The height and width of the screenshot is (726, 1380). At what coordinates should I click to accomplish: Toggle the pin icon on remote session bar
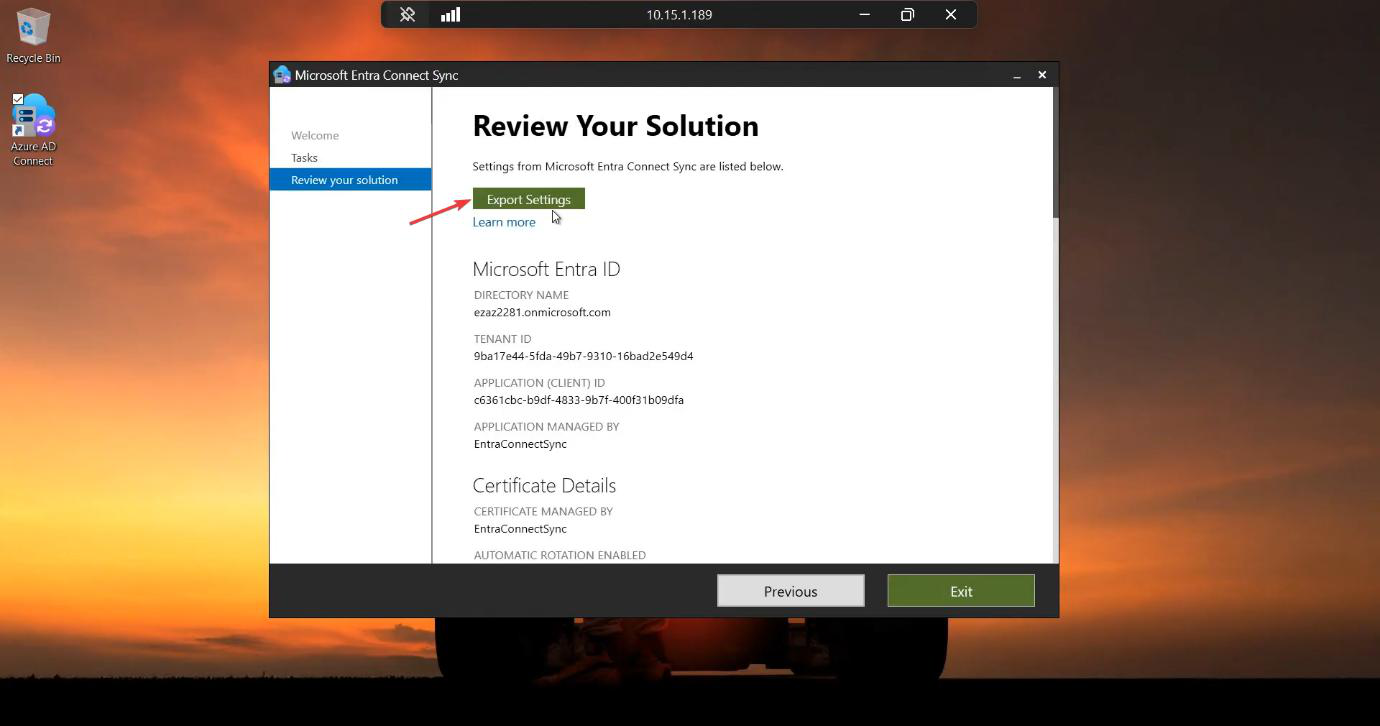coord(407,15)
